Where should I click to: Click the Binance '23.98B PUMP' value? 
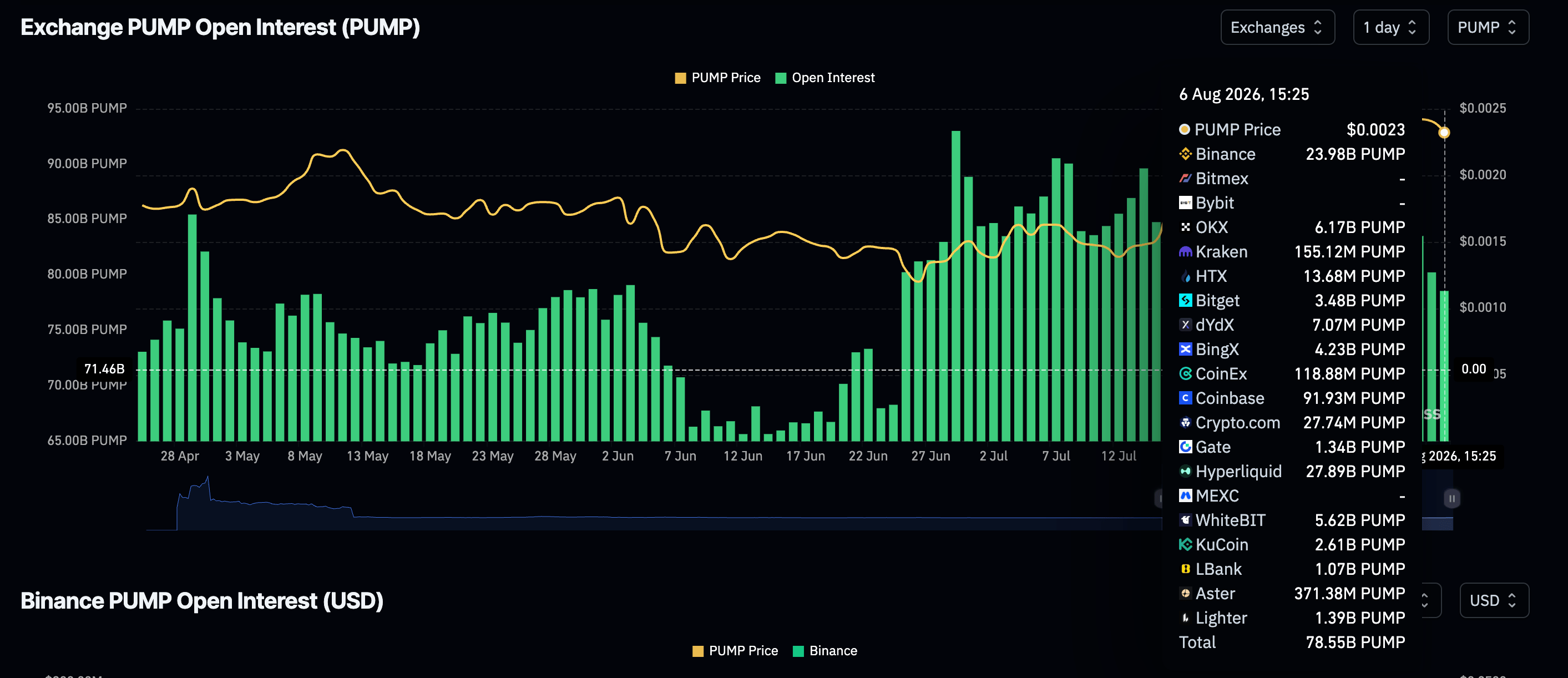click(x=1355, y=154)
